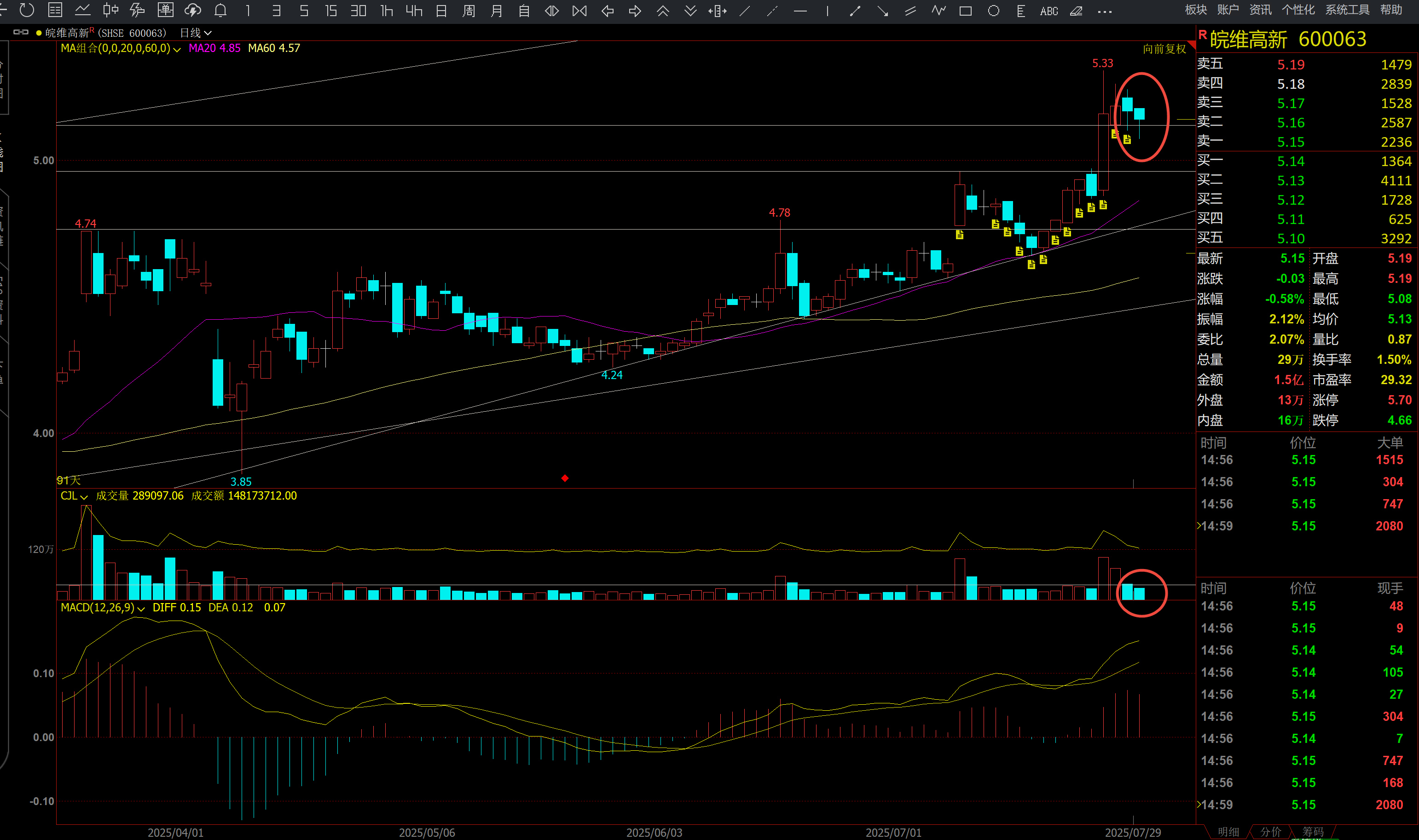Screen dimensions: 1419x840
Task: Select the 5-minute period button
Action: coord(304,10)
